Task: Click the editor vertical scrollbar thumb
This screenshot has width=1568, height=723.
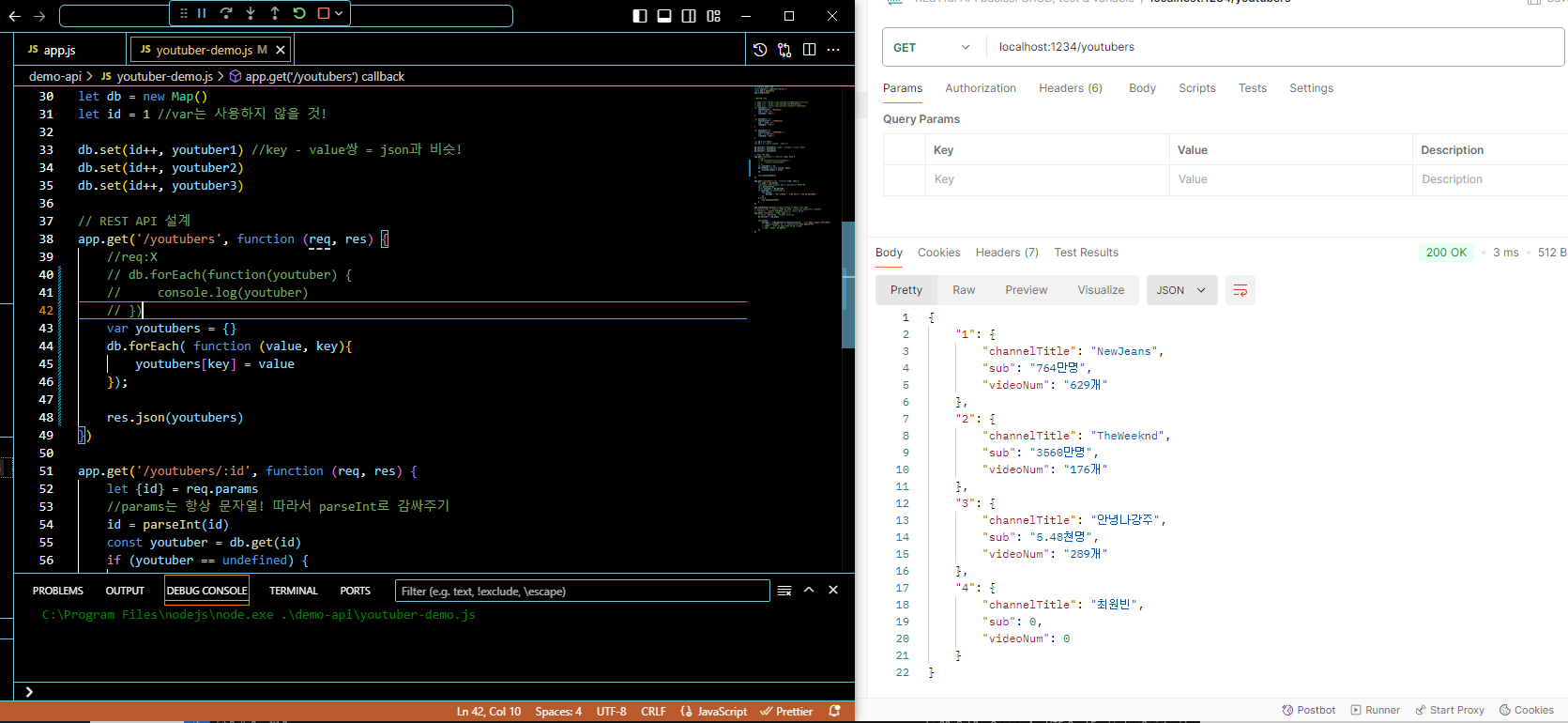Action: pos(848,285)
